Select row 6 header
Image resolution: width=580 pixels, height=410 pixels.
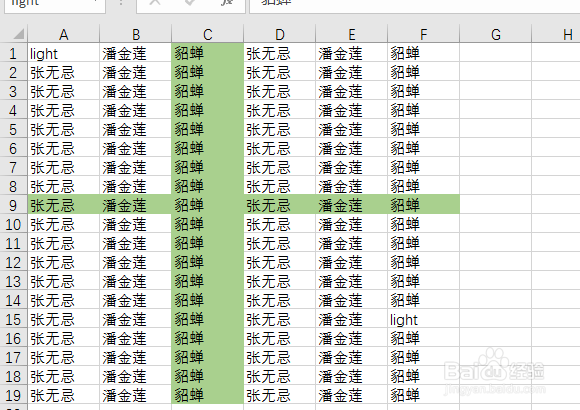[x=14, y=148]
